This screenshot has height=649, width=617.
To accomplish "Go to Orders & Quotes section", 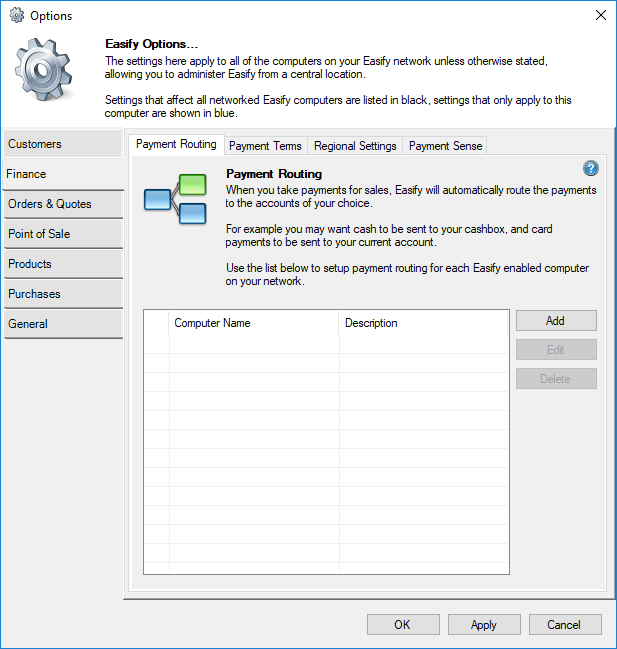I will [x=63, y=204].
